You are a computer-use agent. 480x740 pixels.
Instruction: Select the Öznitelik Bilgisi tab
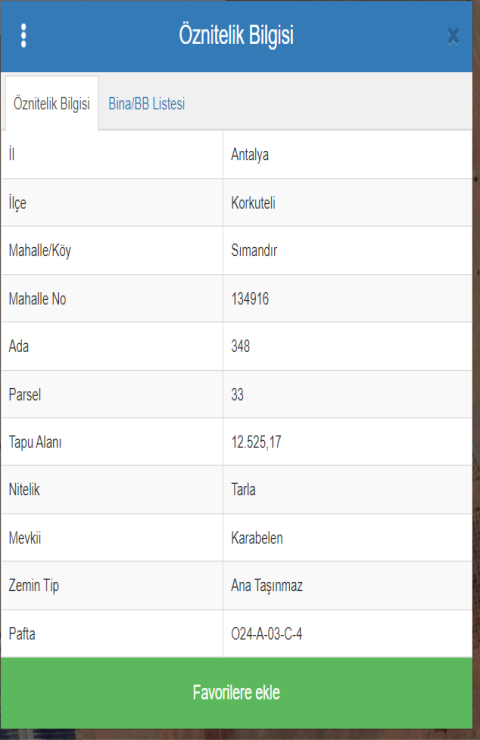[x=51, y=103]
